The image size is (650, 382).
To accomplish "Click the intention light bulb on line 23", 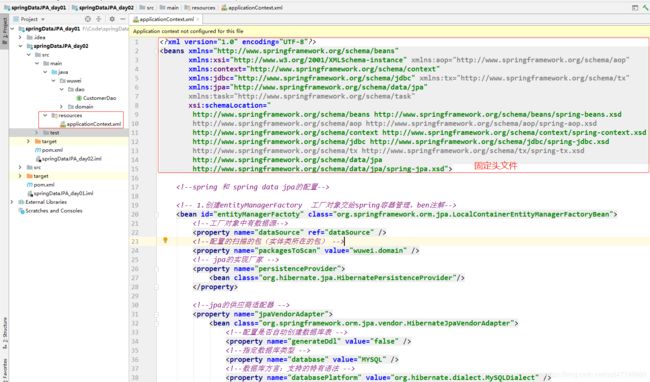I will (165, 240).
